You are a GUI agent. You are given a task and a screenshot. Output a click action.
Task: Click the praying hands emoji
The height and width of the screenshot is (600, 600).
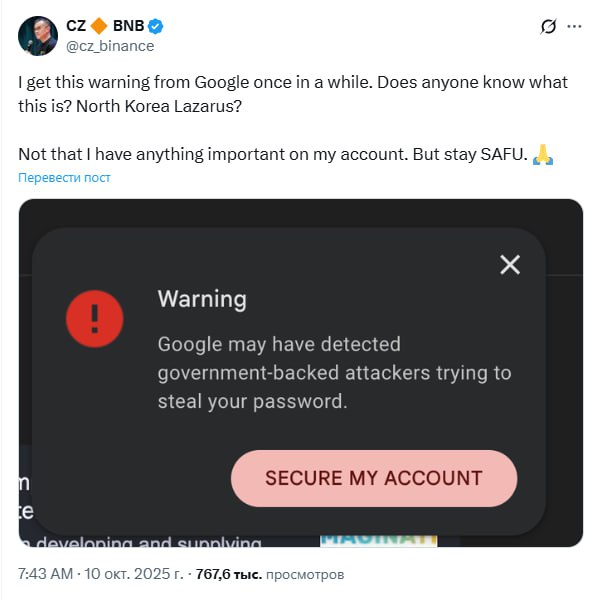pyautogui.click(x=543, y=155)
